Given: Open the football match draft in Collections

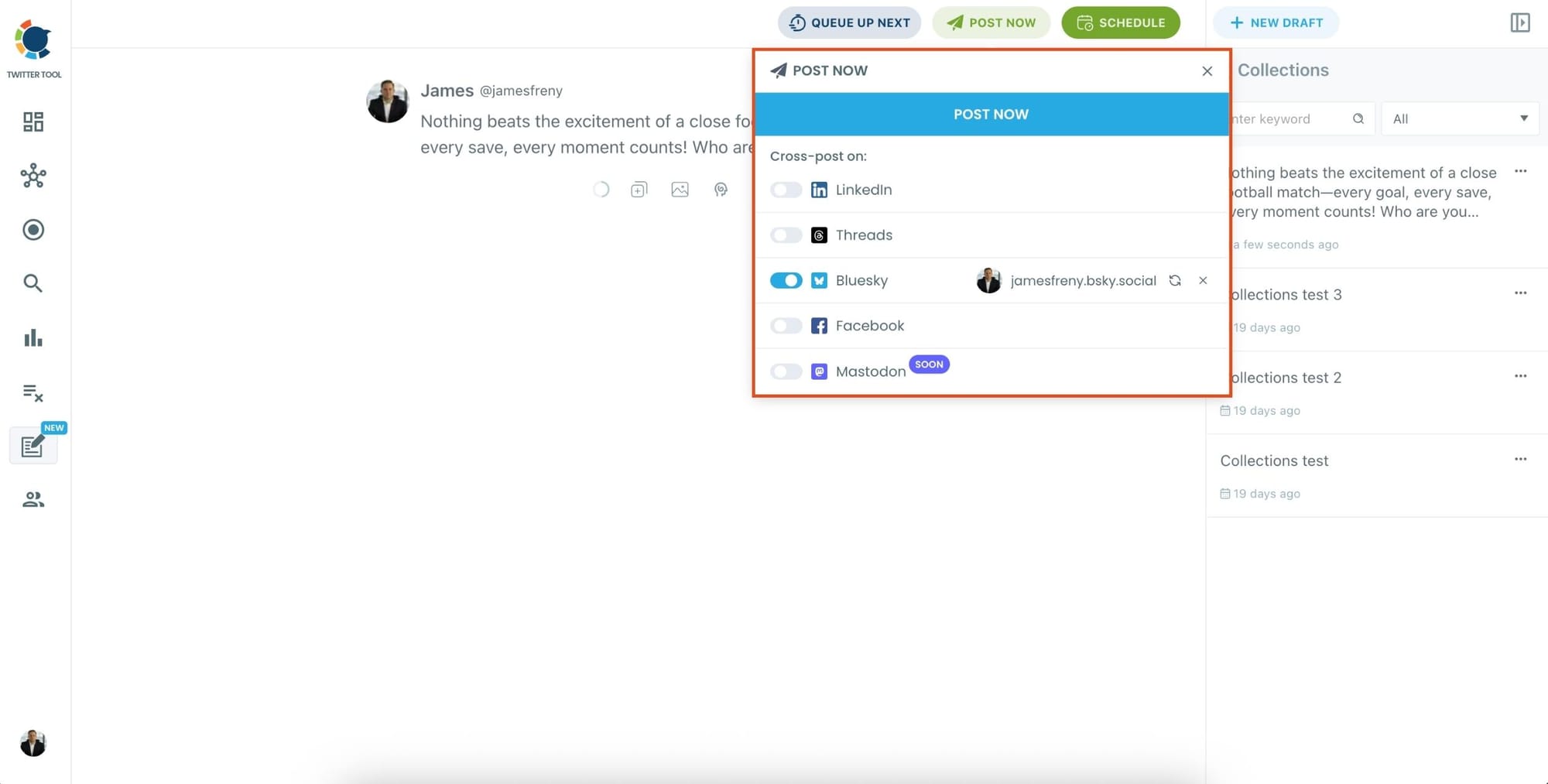Looking at the screenshot, I should [x=1374, y=207].
